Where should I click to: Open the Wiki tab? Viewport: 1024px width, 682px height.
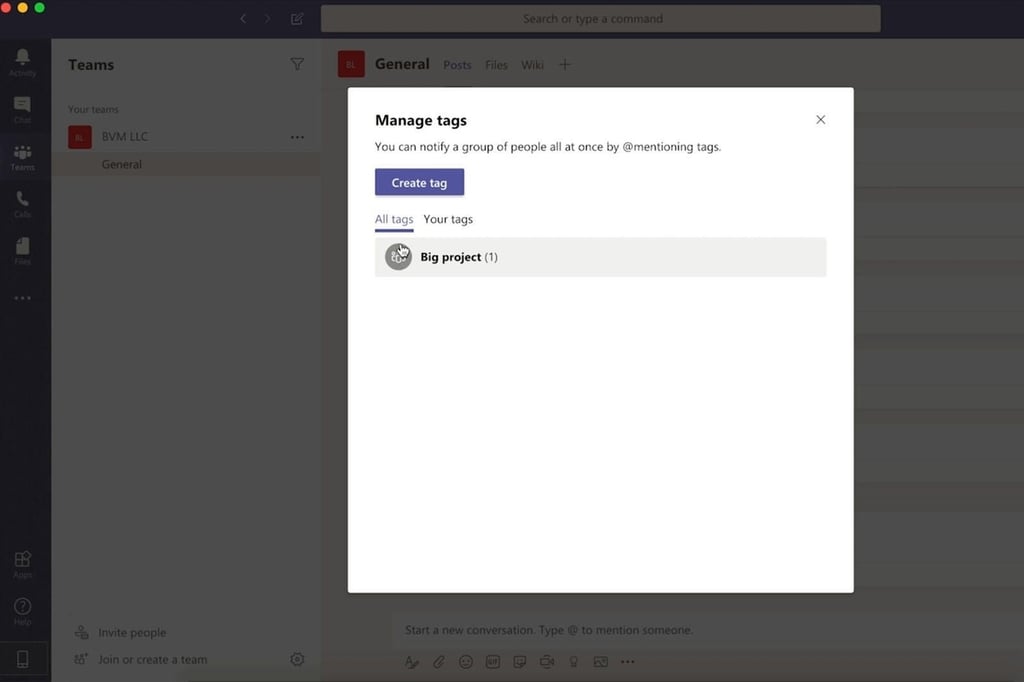click(532, 65)
